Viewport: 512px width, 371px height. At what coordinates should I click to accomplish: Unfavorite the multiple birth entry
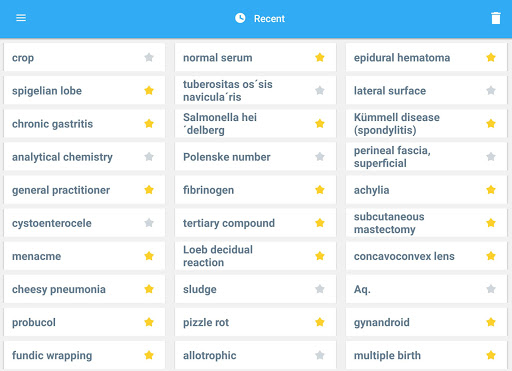(x=491, y=355)
